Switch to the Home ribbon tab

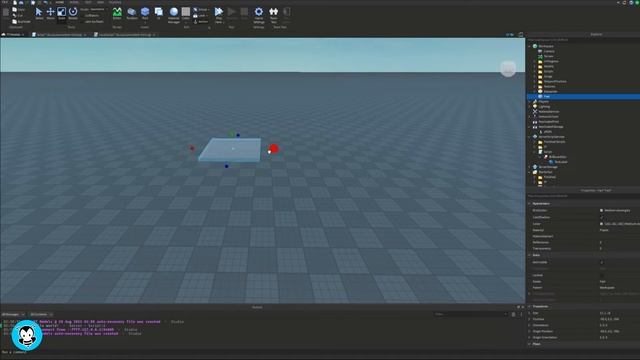tap(60, 2)
